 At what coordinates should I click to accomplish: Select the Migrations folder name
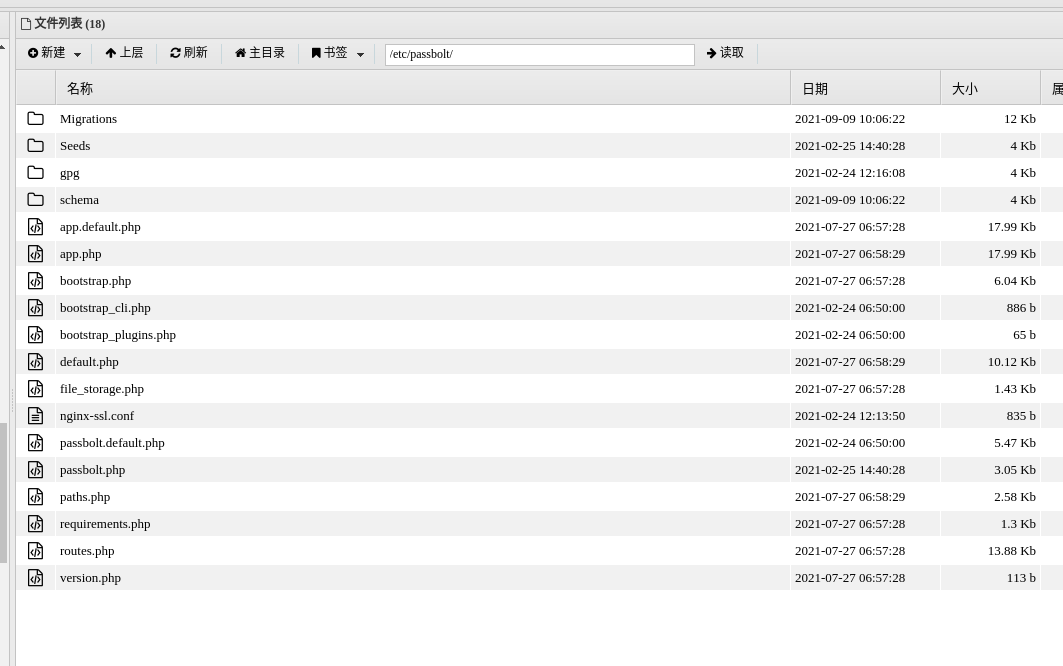click(88, 119)
